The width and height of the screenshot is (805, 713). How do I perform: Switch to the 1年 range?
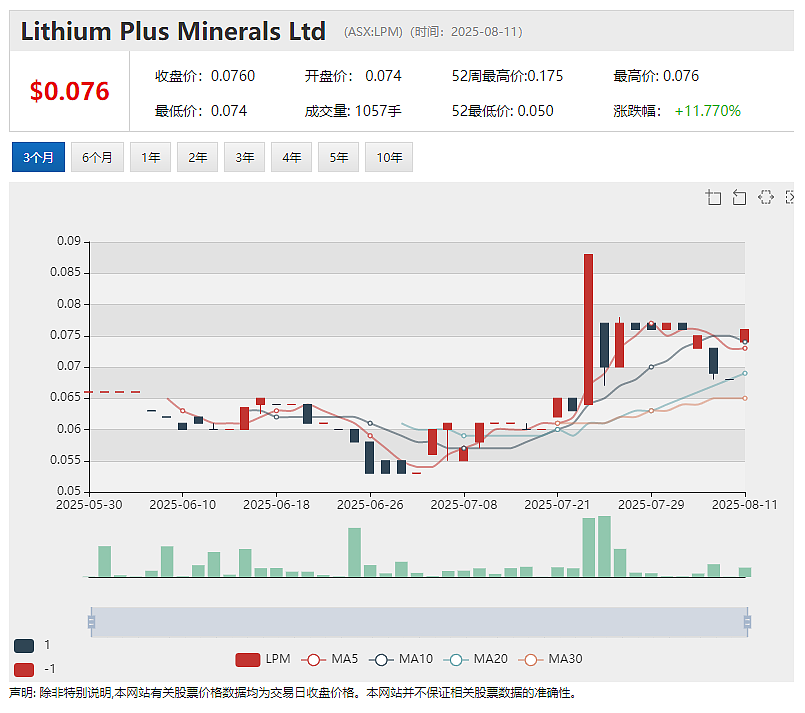(x=150, y=157)
